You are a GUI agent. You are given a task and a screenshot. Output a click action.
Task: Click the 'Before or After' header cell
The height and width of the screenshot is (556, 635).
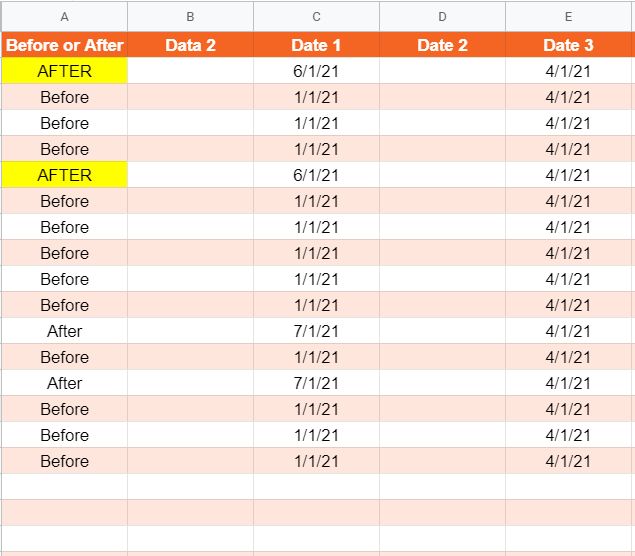point(64,45)
